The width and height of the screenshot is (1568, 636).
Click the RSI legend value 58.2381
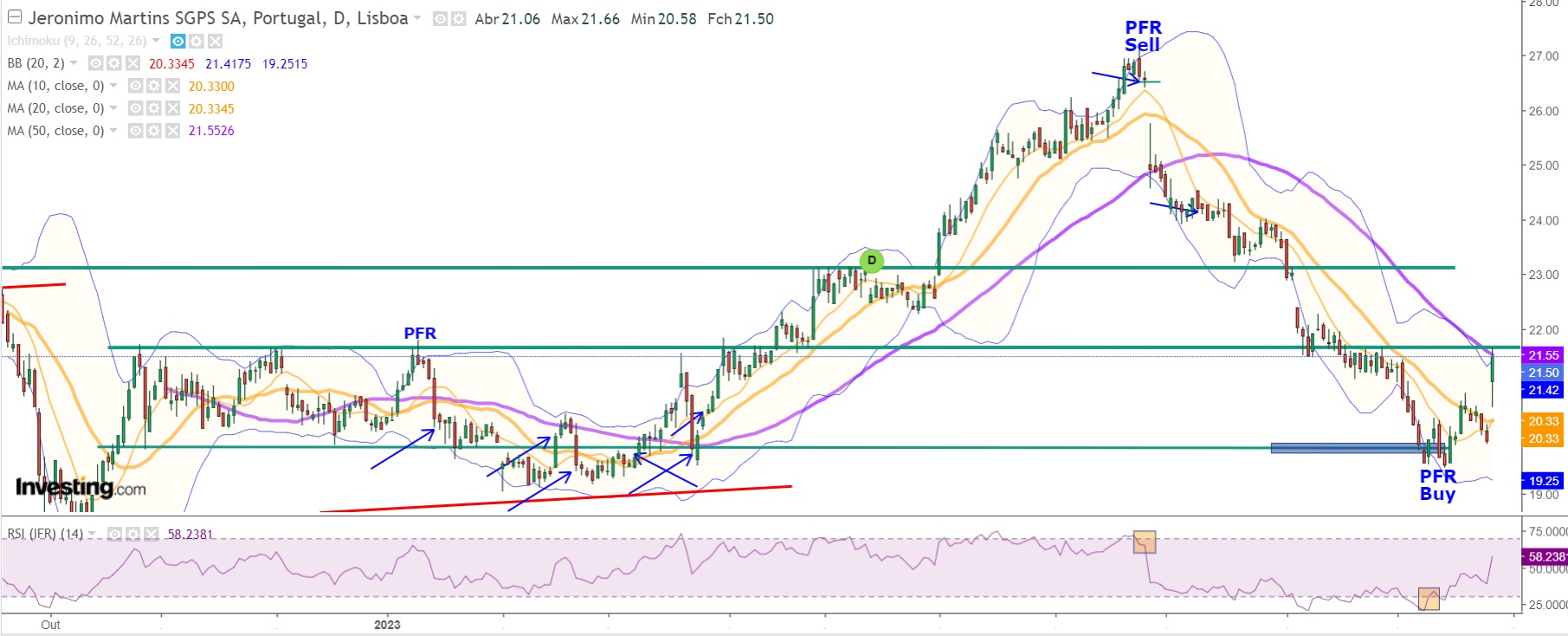pos(190,534)
